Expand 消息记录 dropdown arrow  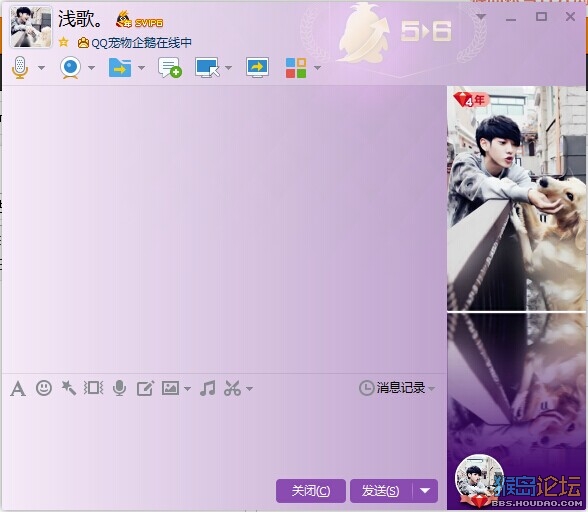432,389
